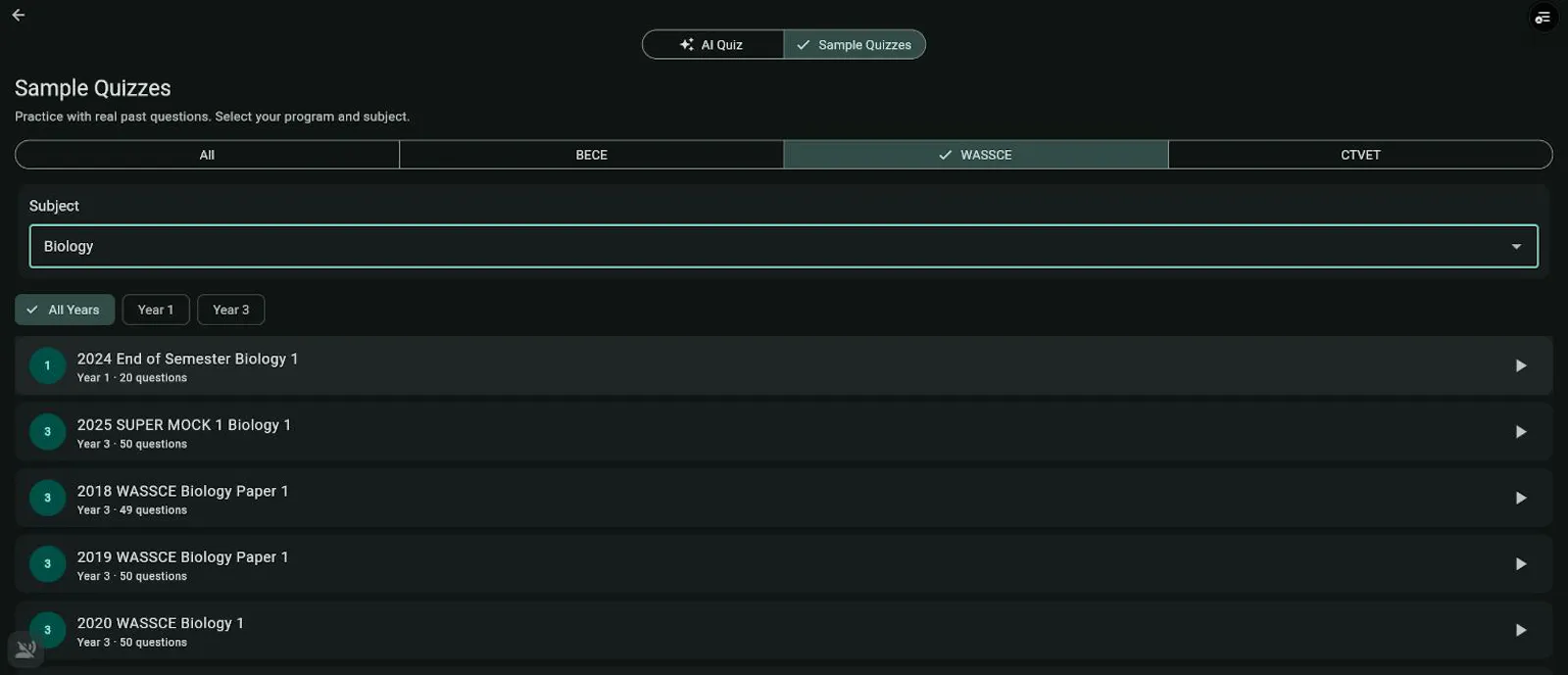
Task: Open the 2024 End of Semester Biology 1 title
Action: [x=187, y=359]
